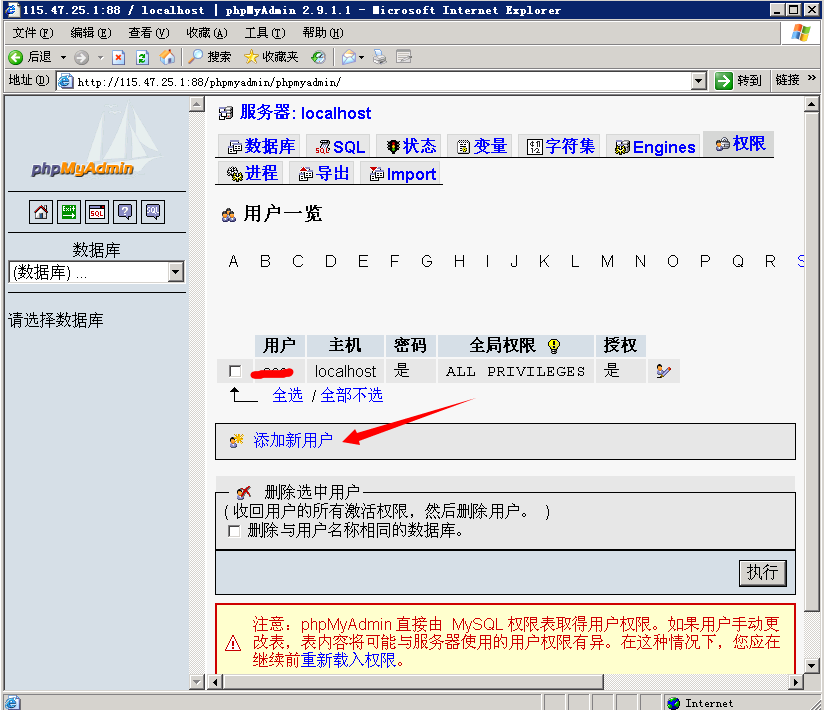The image size is (824, 710).
Task: Enable drop databases with same names checkbox
Action: point(234,531)
